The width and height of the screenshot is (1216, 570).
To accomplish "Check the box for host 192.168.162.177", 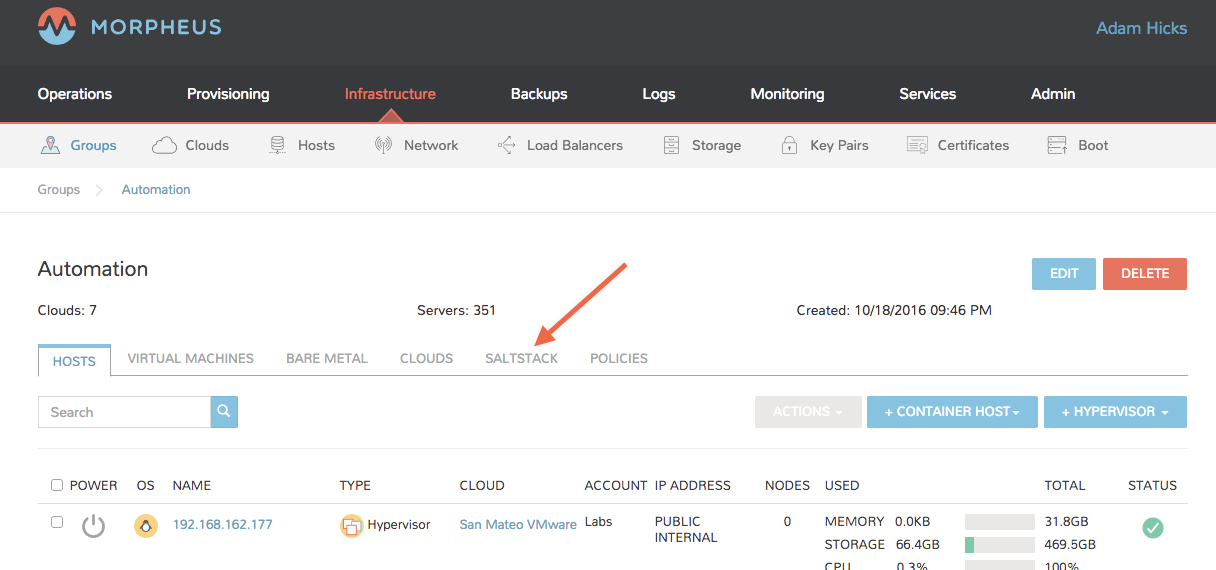I will pos(57,522).
